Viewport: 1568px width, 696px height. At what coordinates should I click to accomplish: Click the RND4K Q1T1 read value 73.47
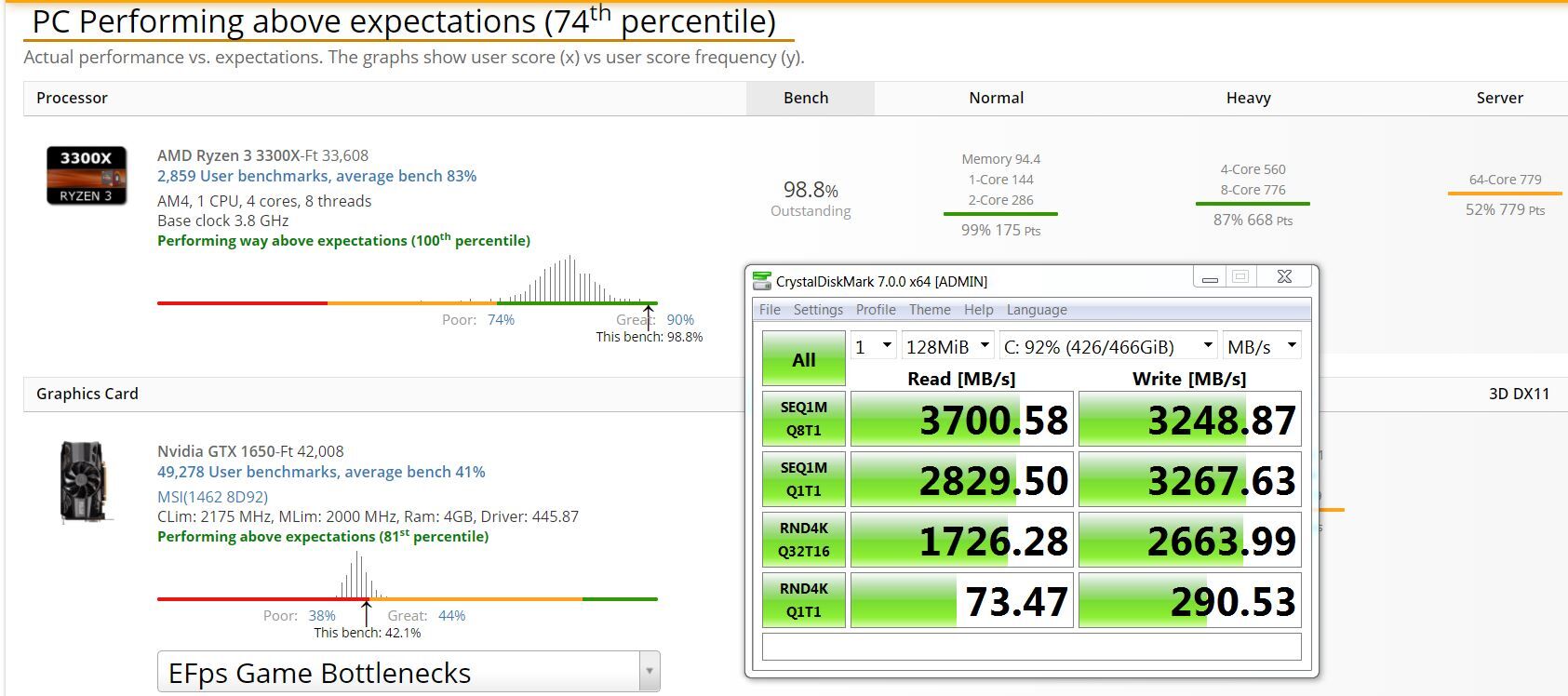962,600
